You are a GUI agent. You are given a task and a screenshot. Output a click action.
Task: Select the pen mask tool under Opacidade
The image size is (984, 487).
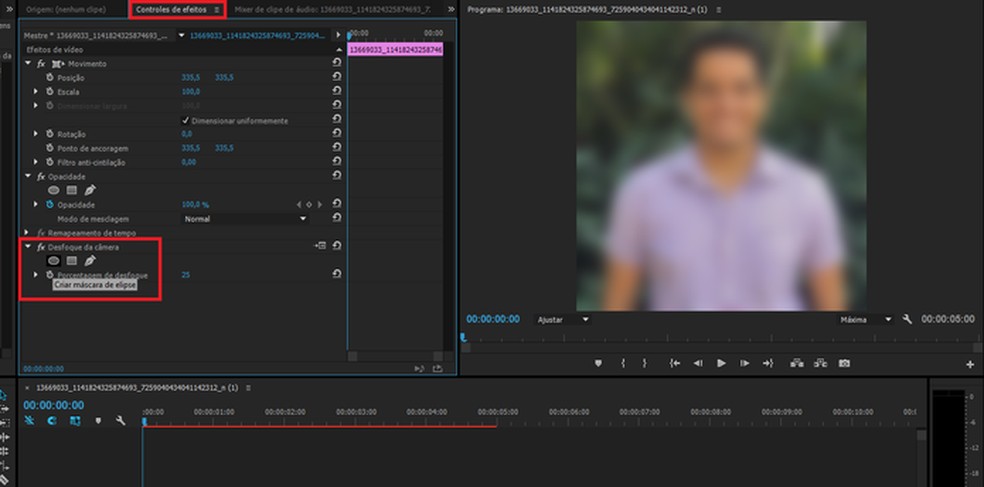[x=90, y=190]
